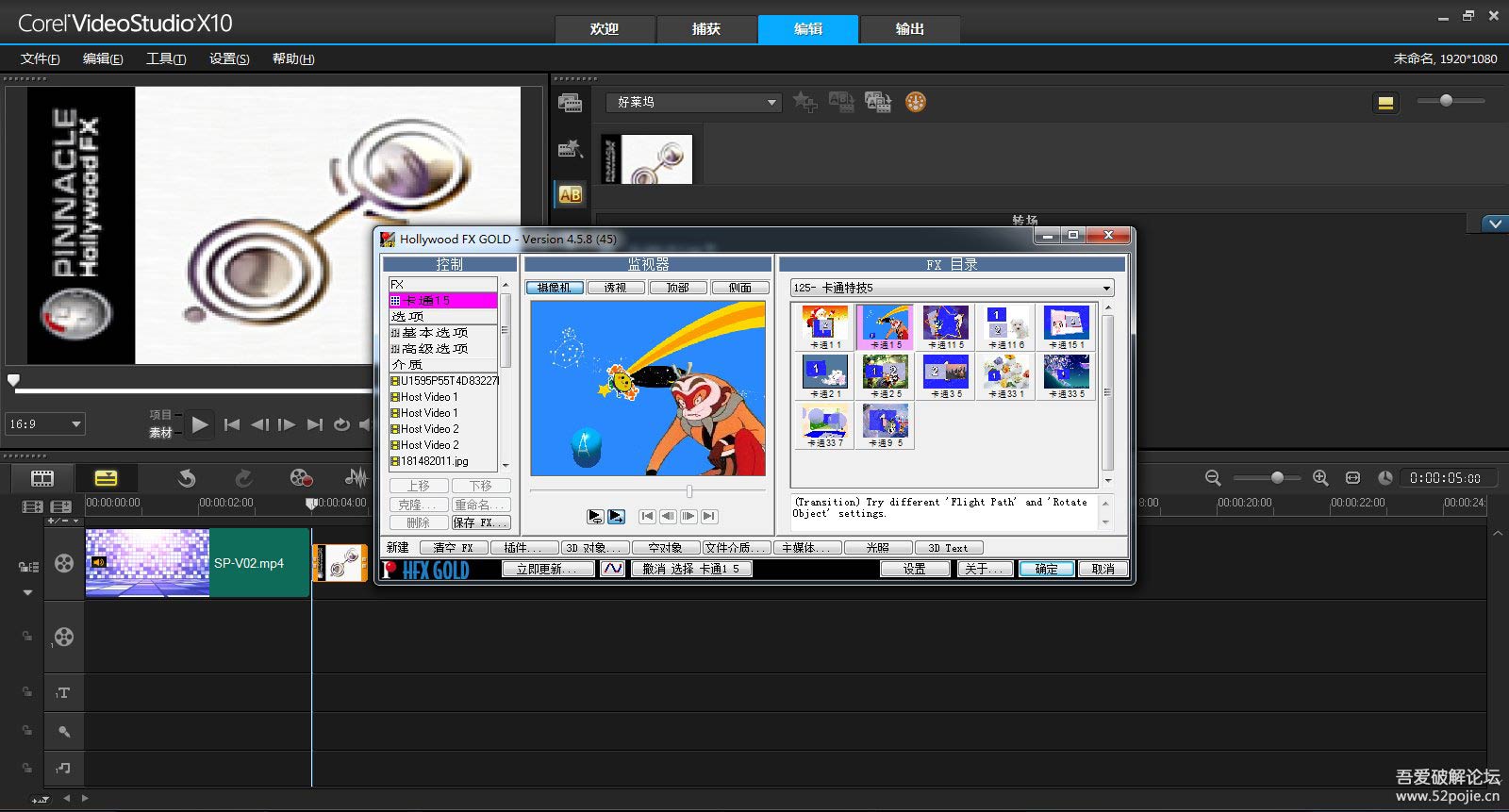This screenshot has height=812, width=1509.
Task: Click the project duration clock icon
Action: tap(1385, 478)
